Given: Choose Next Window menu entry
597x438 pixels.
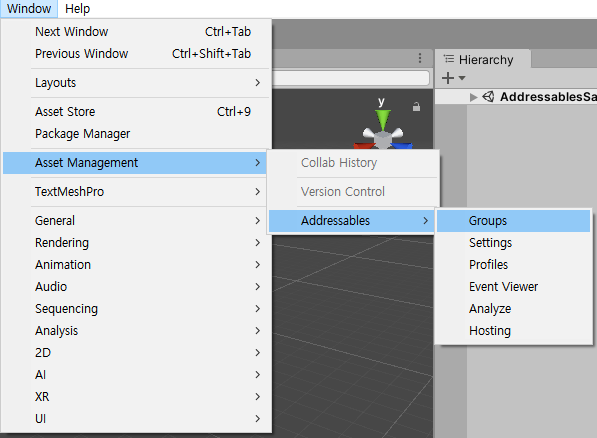Looking at the screenshot, I should (136, 32).
